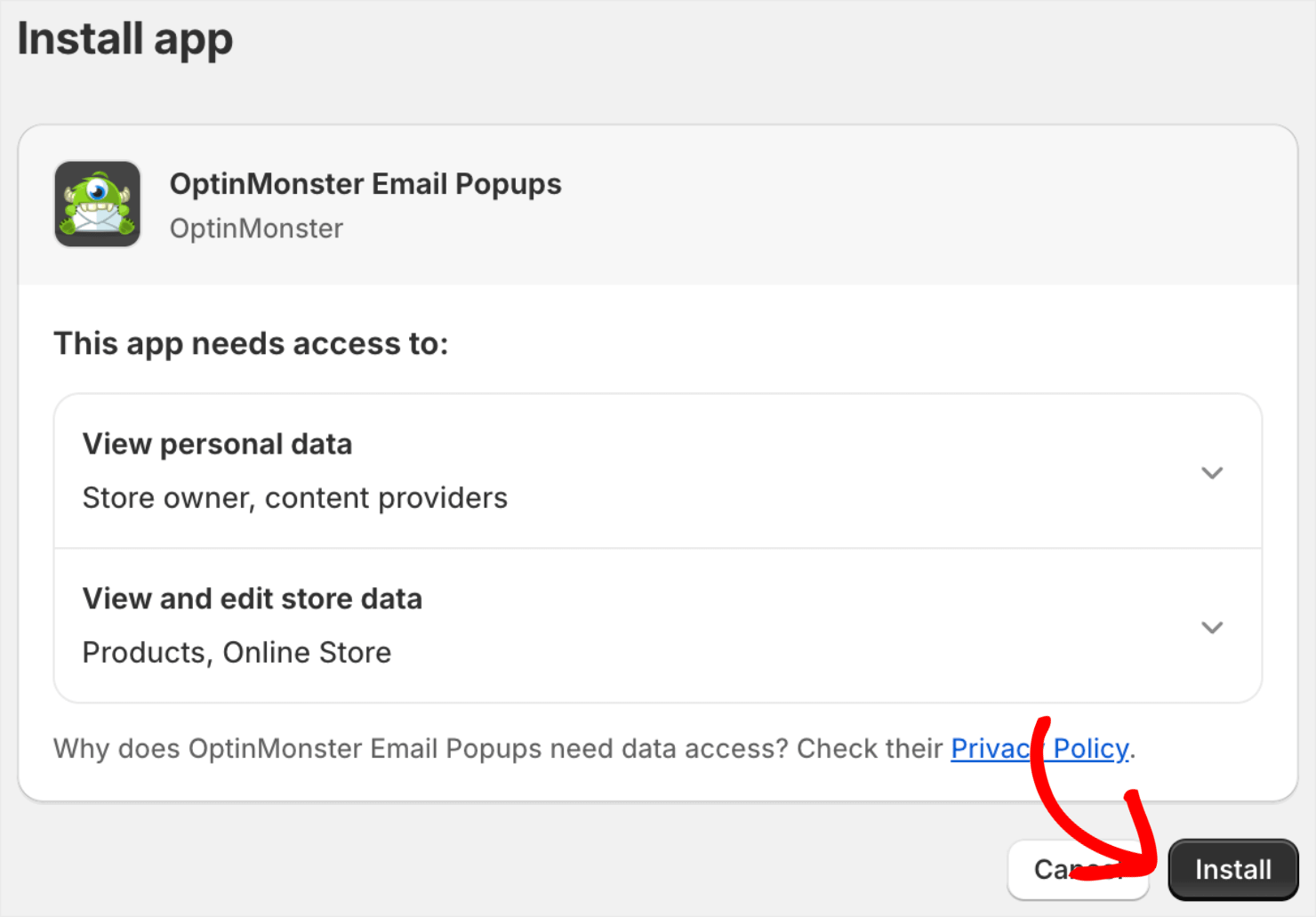The width and height of the screenshot is (1316, 917).
Task: Click the This app needs access heading
Action: click(252, 343)
